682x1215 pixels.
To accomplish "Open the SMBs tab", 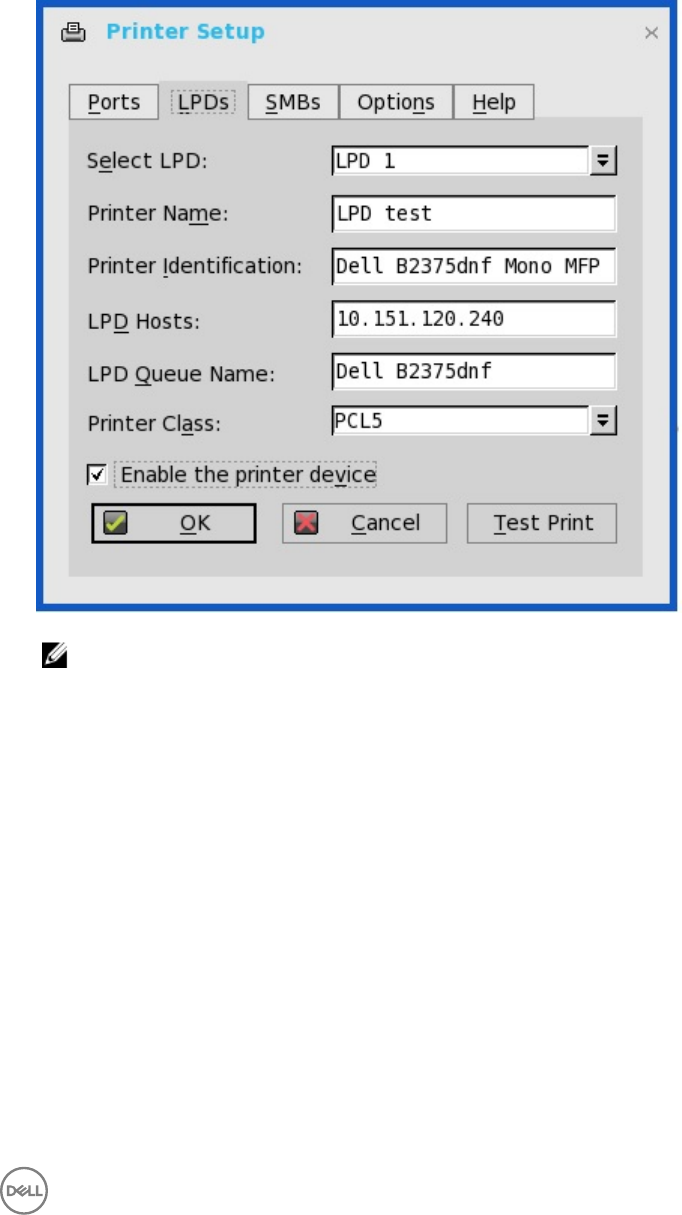I will tap(293, 102).
